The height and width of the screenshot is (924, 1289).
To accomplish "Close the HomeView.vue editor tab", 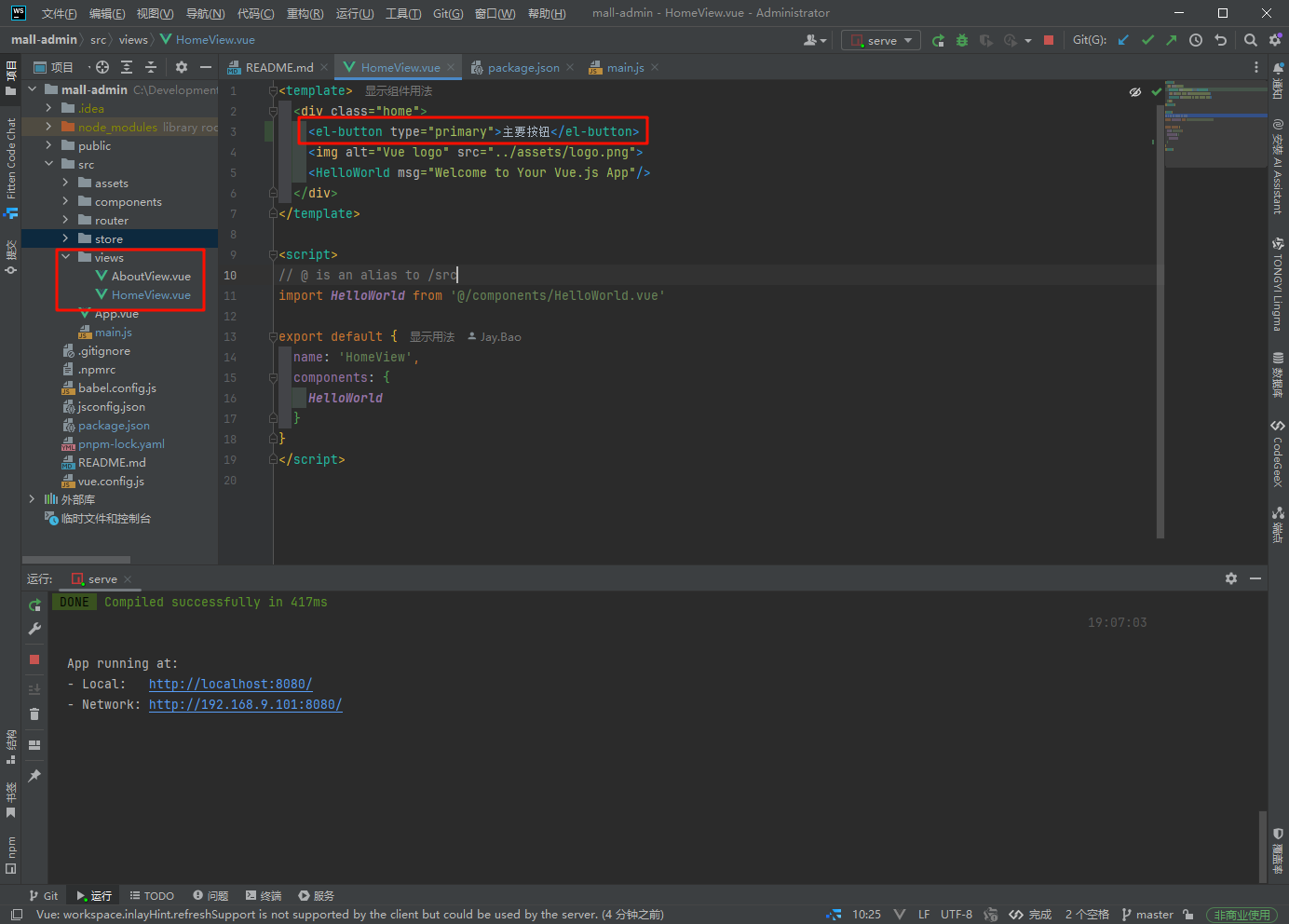I will [x=451, y=67].
